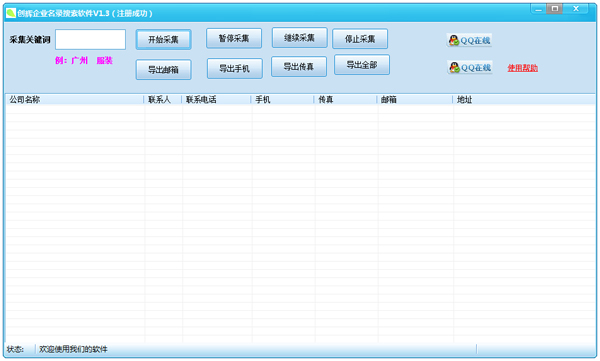Export everything with 导出全部 button

pyautogui.click(x=362, y=65)
